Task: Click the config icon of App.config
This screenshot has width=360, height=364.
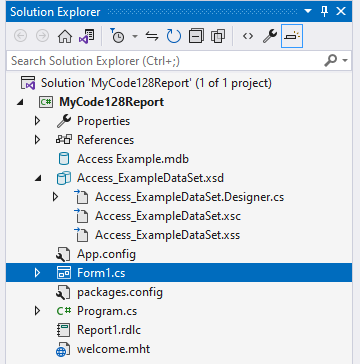Action: (63, 254)
